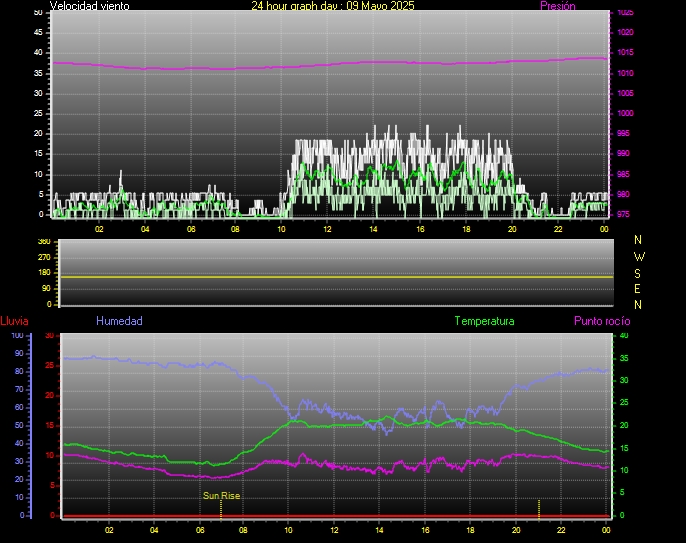The width and height of the screenshot is (686, 543).
Task: Click the '90' wind direction axis value
Action: click(x=46, y=289)
